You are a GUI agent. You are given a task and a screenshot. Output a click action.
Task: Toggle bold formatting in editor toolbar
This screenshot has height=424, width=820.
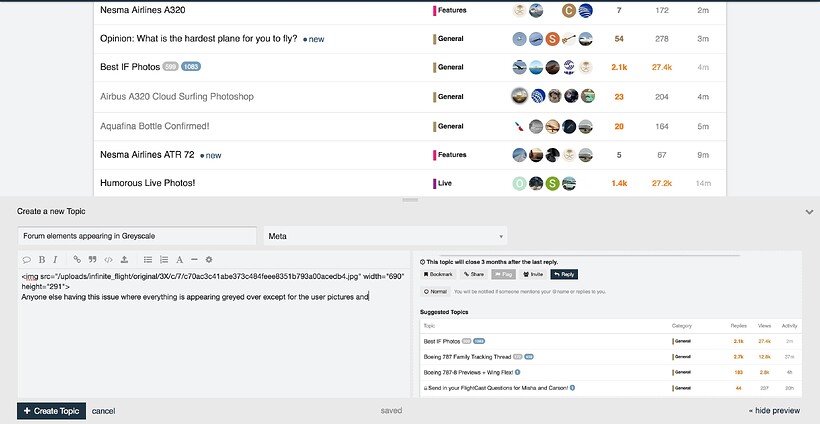pyautogui.click(x=41, y=259)
